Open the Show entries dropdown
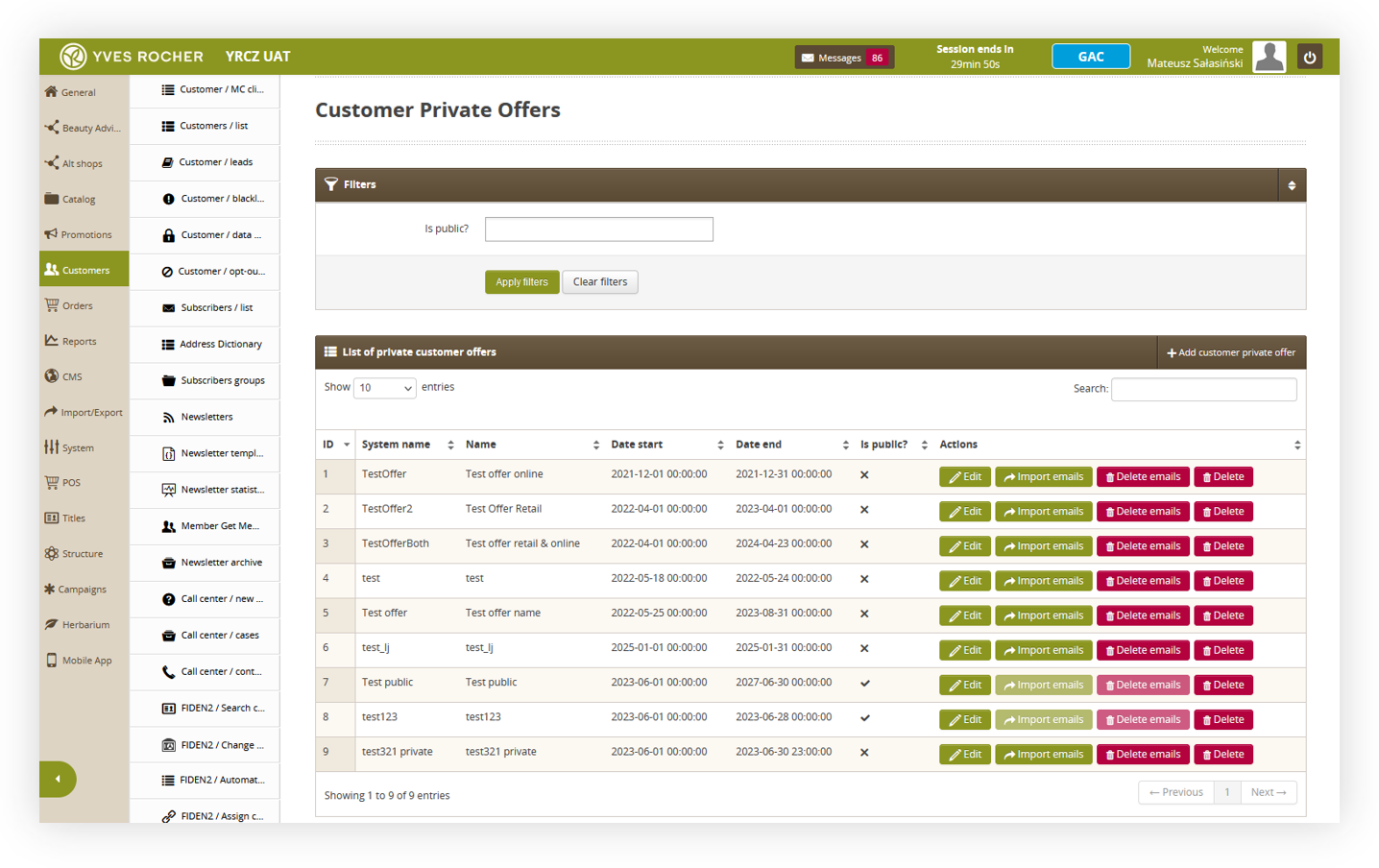This screenshot has width=1379, height=868. 385,388
